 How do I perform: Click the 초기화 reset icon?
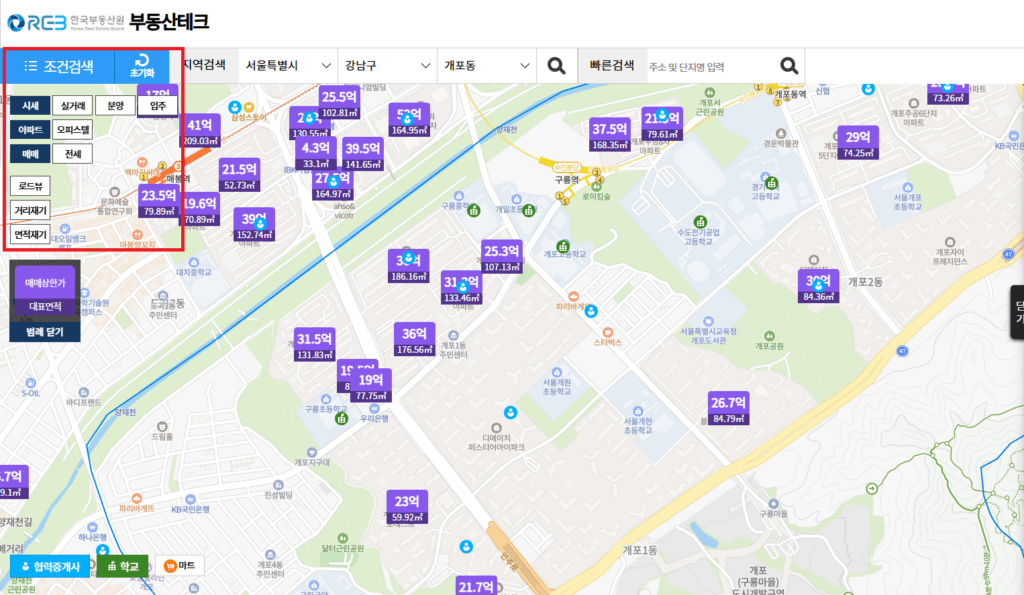pos(142,66)
